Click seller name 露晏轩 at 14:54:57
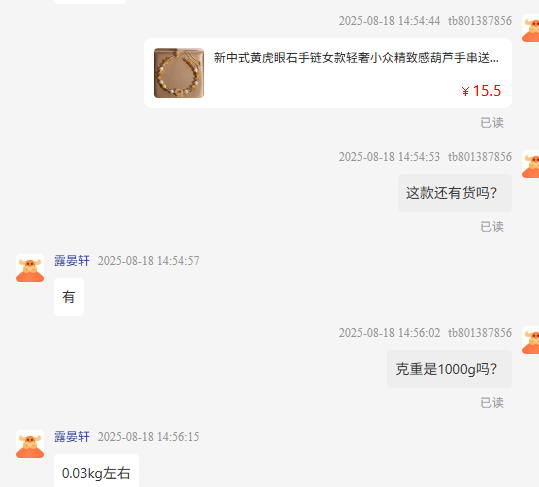539x487 pixels. (x=72, y=261)
